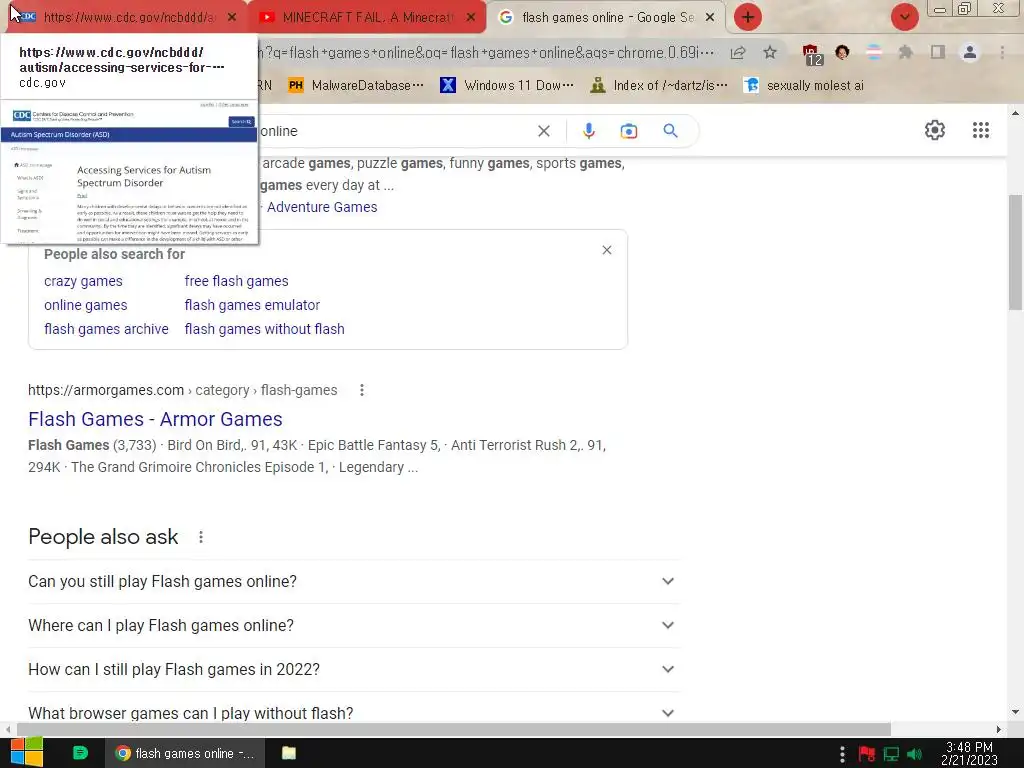Click the share page icon in address bar

point(738,53)
